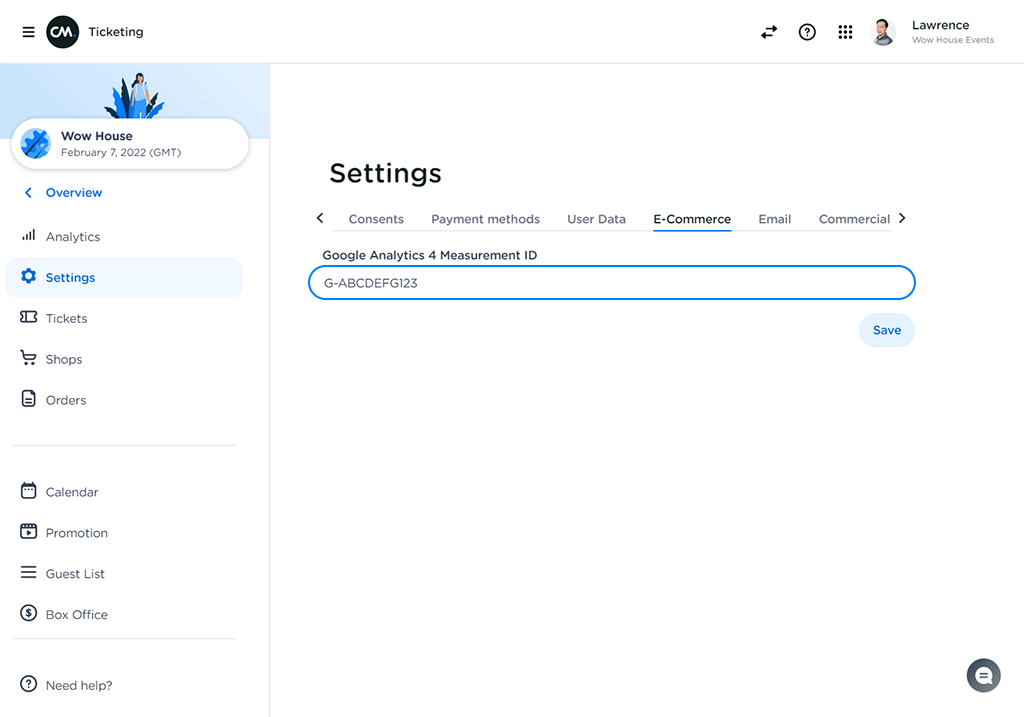1024x717 pixels.
Task: Click the switch arrows icon
Action: tap(768, 32)
